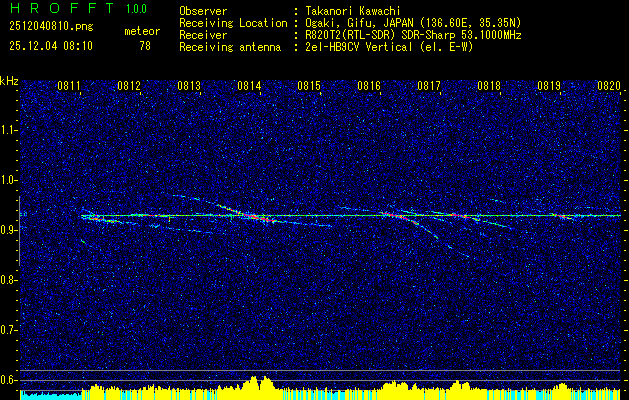Click the kHz axis unit label
Screen dimensions: 629x400
point(9,81)
